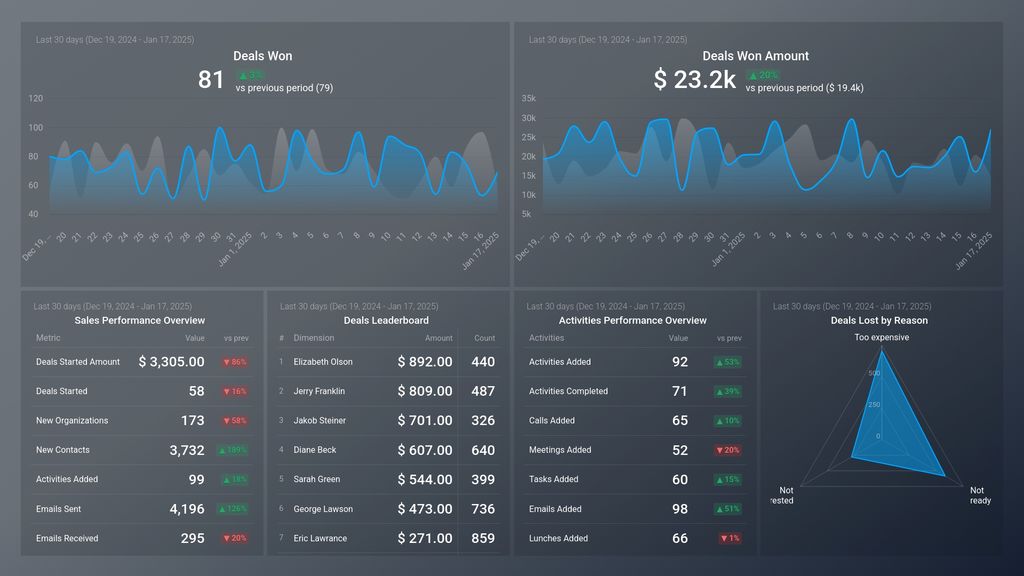Click the Amount column header in Deals Leaderboard
The image size is (1024, 576).
pos(439,338)
